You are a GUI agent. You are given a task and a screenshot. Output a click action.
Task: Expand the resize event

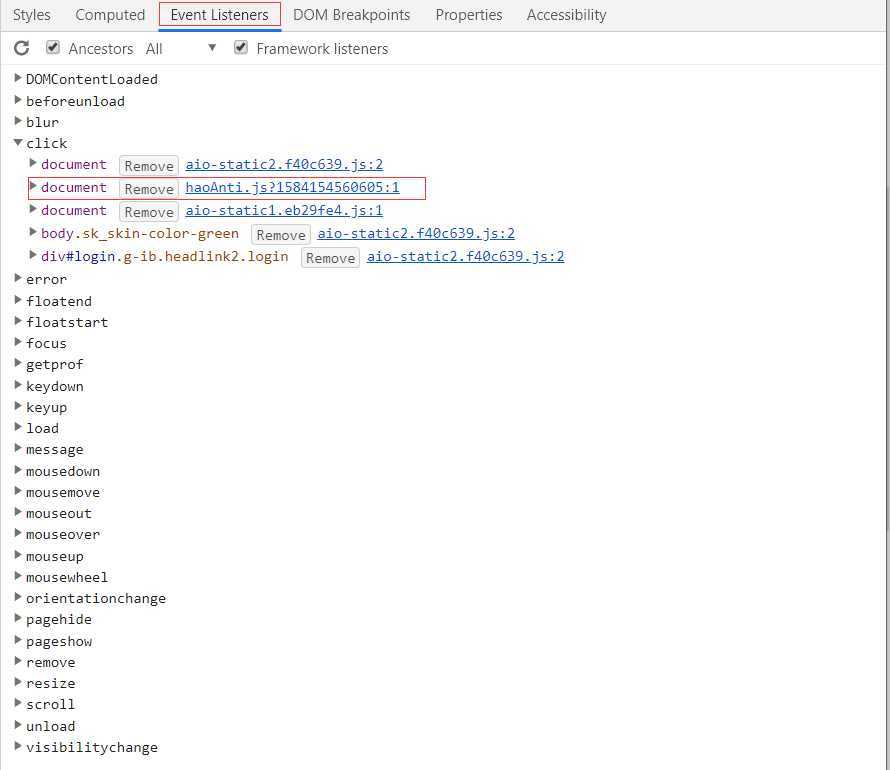click(18, 682)
